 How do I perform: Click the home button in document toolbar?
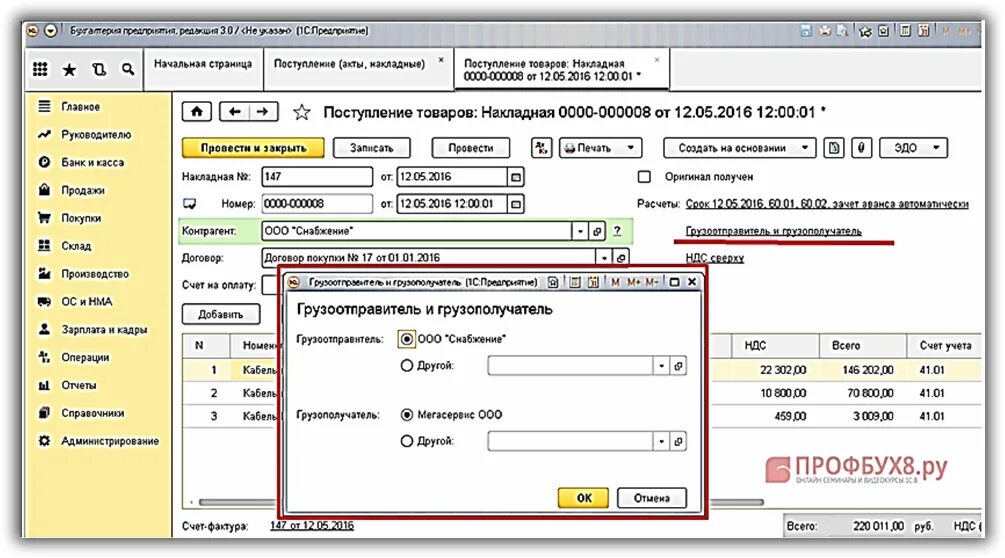(197, 111)
